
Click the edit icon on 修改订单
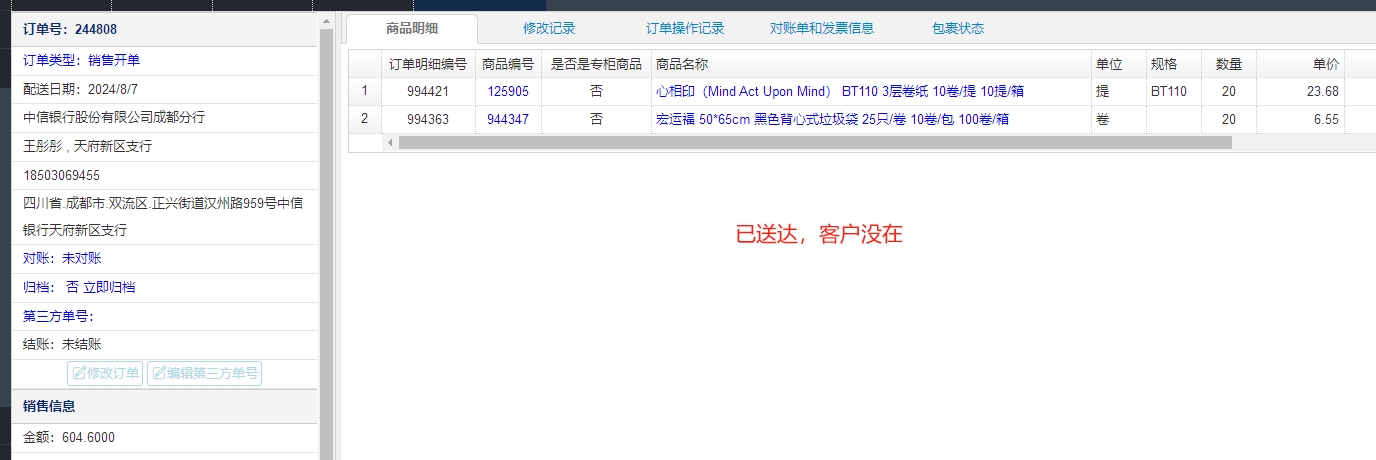point(79,373)
